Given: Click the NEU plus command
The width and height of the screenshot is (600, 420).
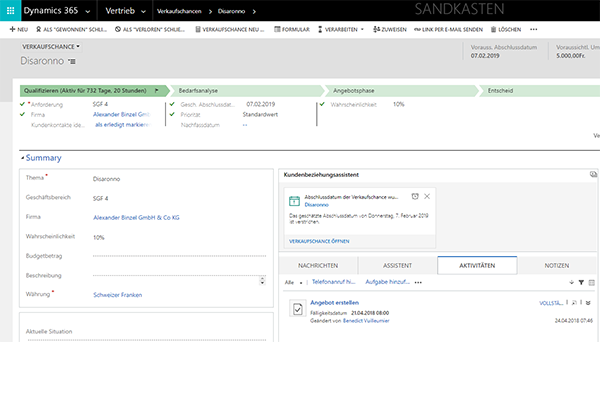Looking at the screenshot, I should (x=19, y=29).
